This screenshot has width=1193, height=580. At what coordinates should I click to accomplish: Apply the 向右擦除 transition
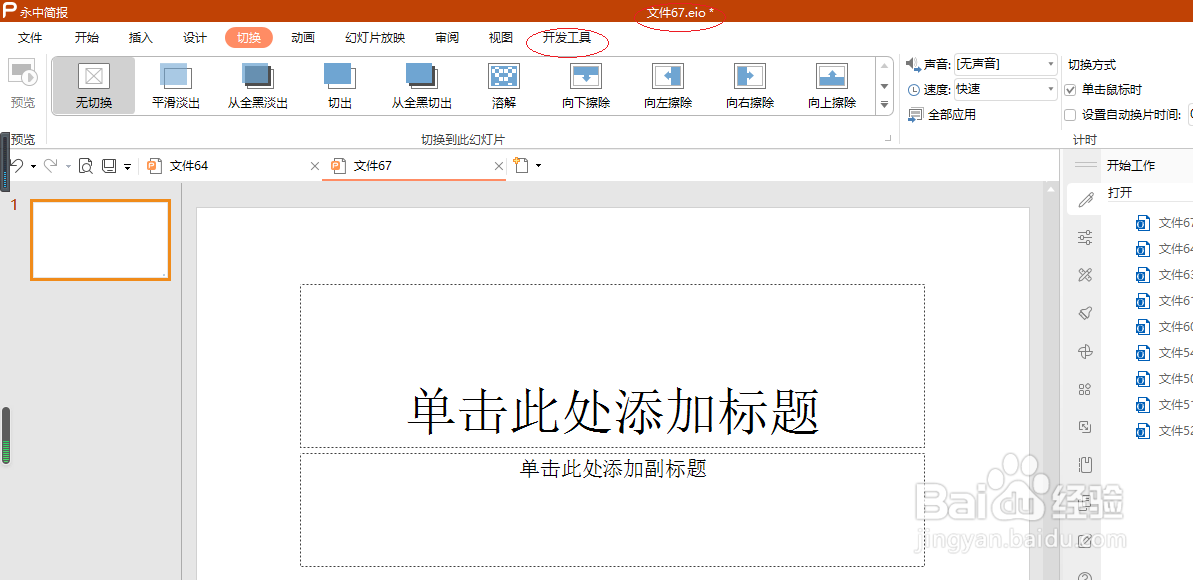750,86
